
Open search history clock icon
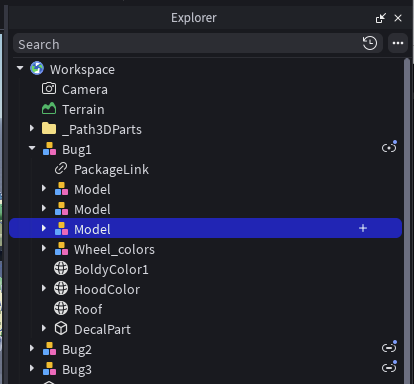pyautogui.click(x=370, y=43)
